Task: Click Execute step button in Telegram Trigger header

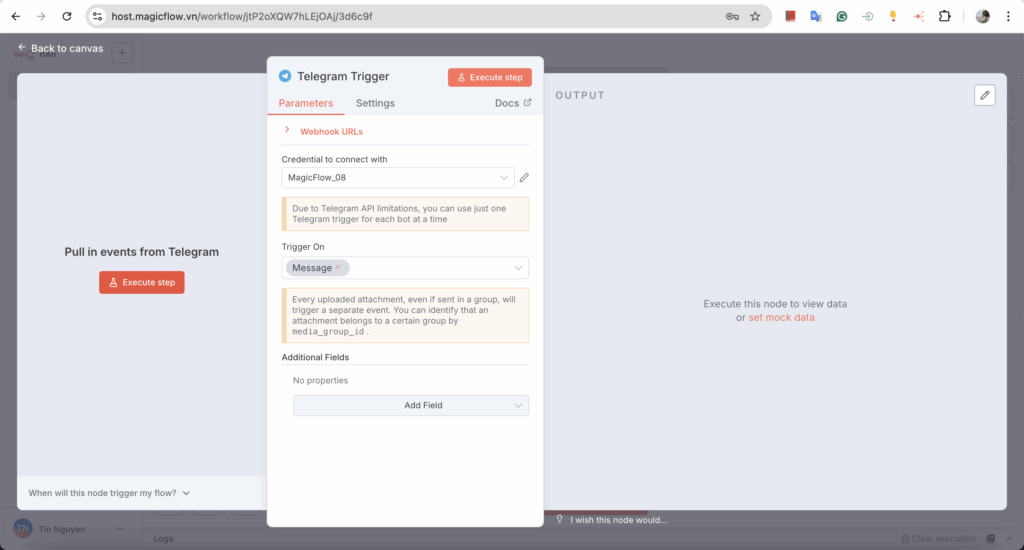Action: (x=489, y=77)
